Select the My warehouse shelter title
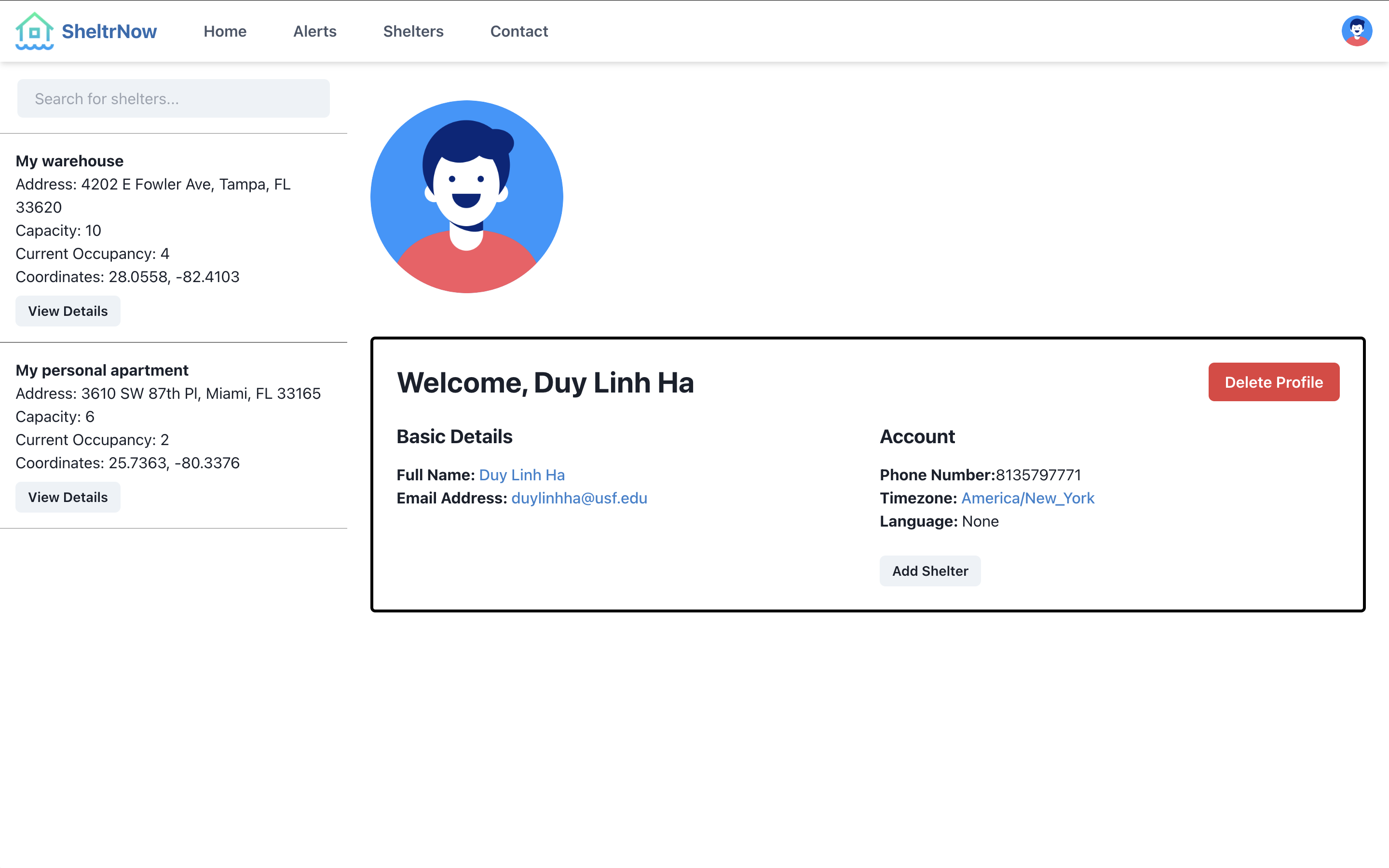This screenshot has height=868, width=1389. [x=69, y=162]
